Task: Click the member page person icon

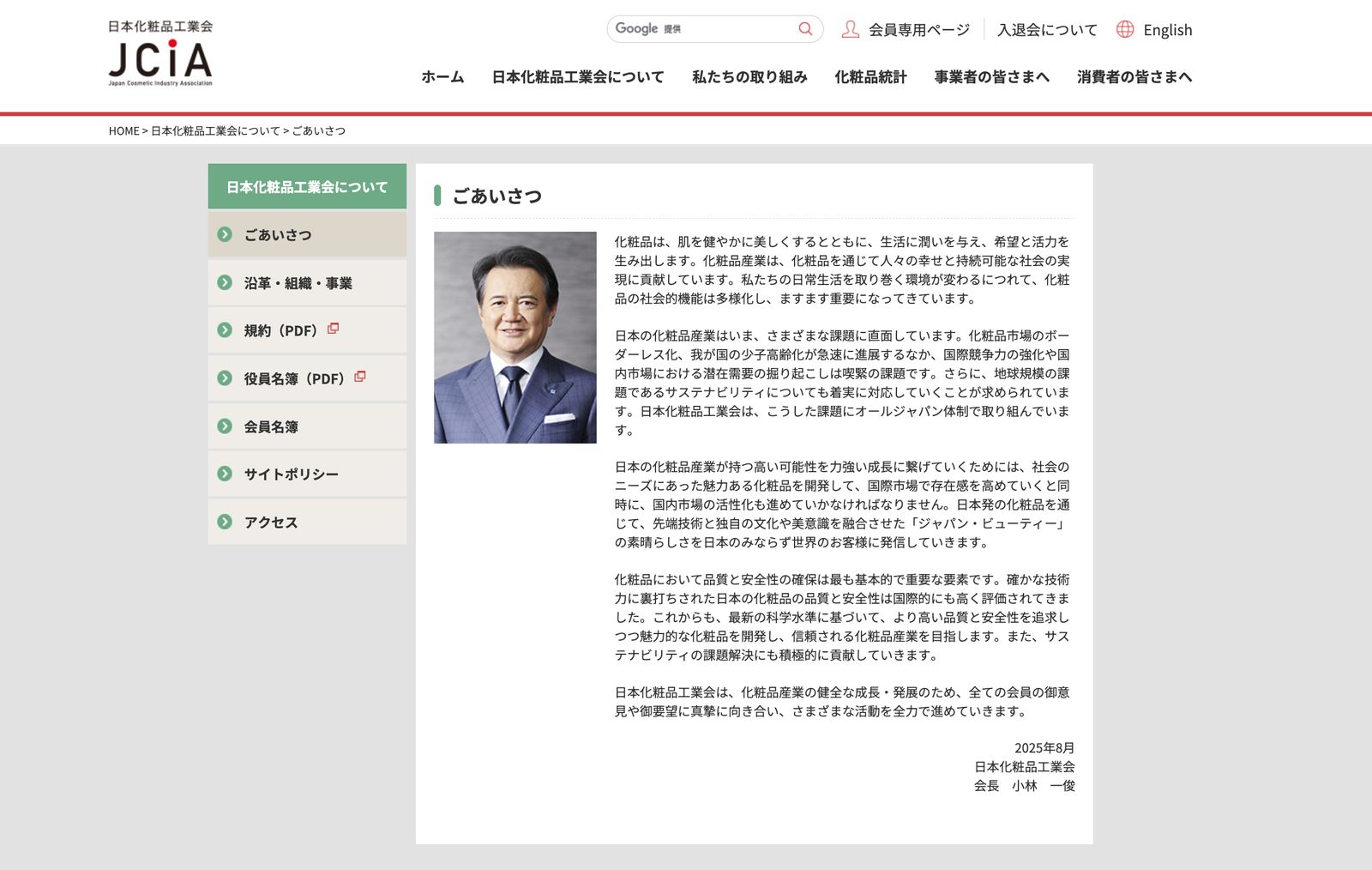Action: [x=850, y=29]
